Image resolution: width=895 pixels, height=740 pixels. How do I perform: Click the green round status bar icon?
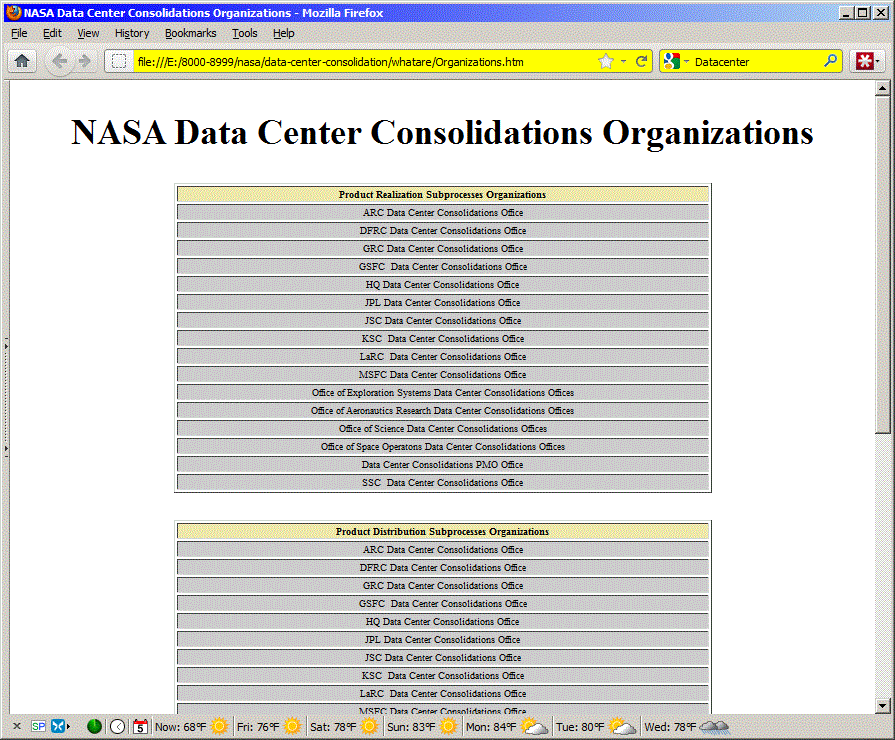click(x=94, y=726)
